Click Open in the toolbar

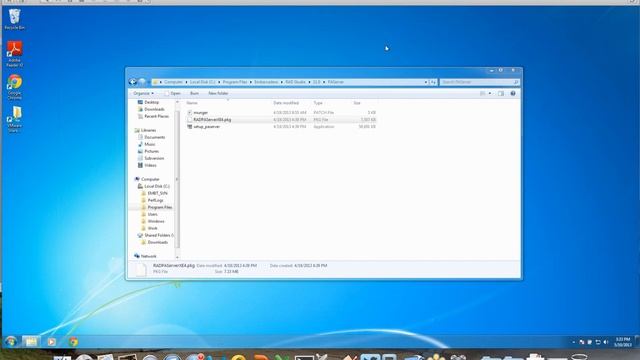[173, 93]
